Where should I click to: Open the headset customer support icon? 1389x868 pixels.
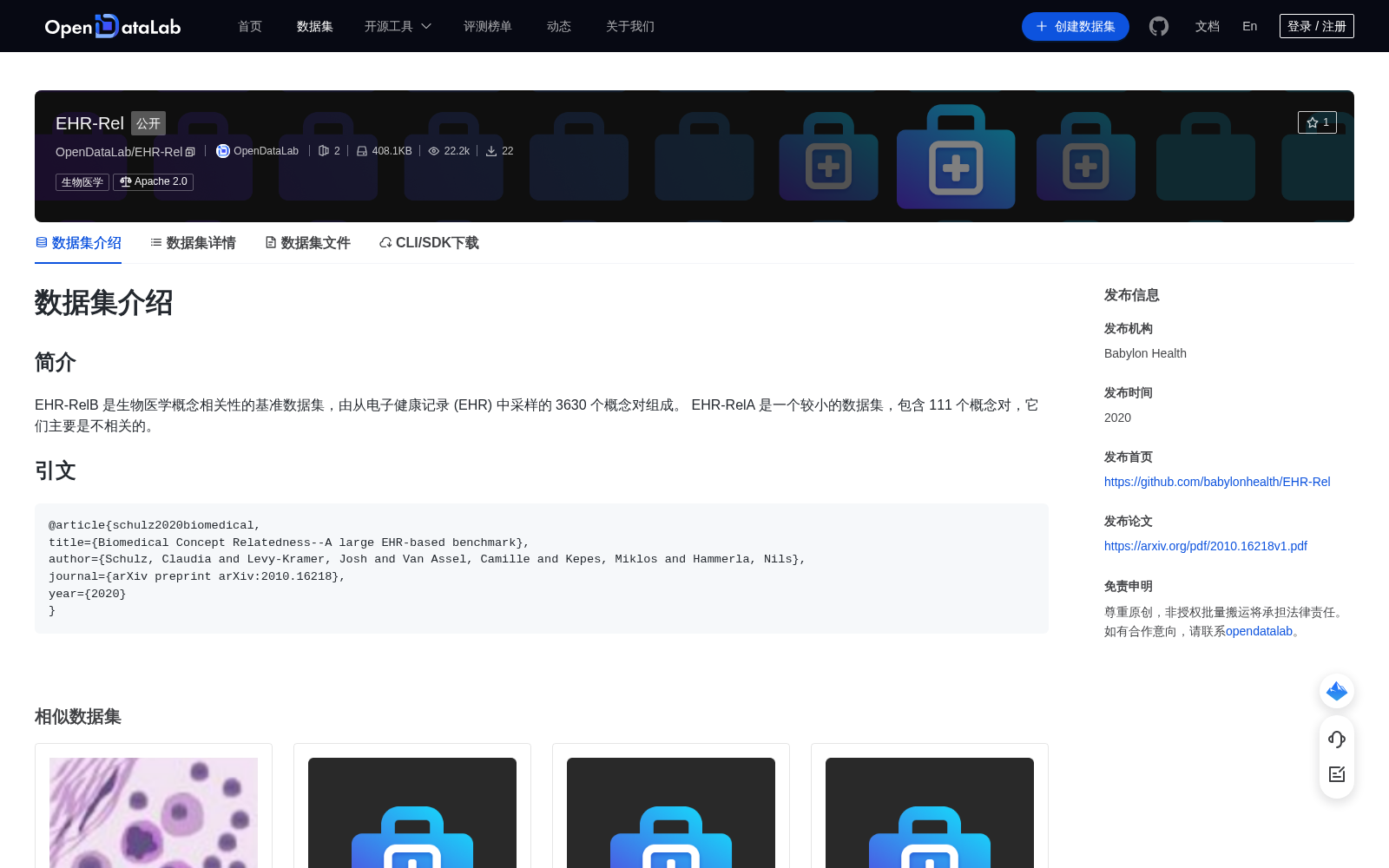pos(1337,740)
